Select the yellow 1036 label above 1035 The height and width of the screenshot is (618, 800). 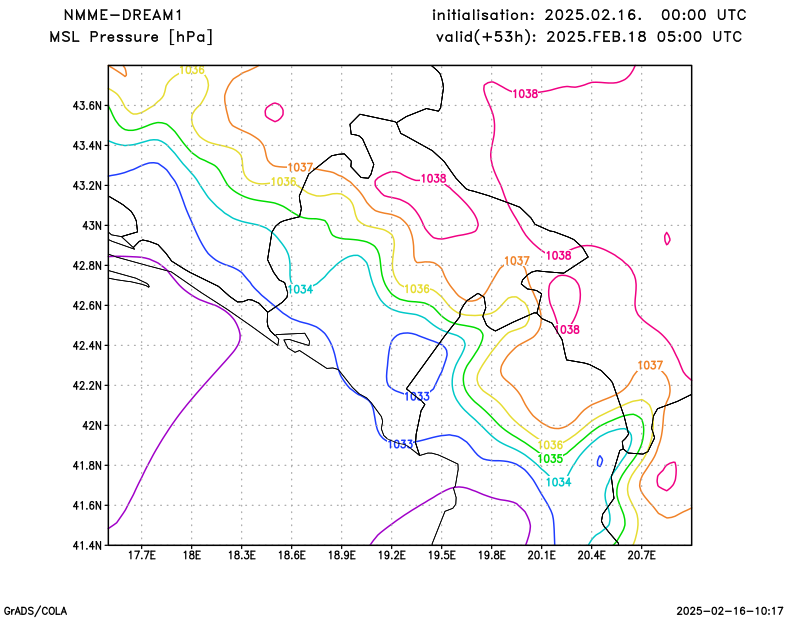click(x=550, y=445)
